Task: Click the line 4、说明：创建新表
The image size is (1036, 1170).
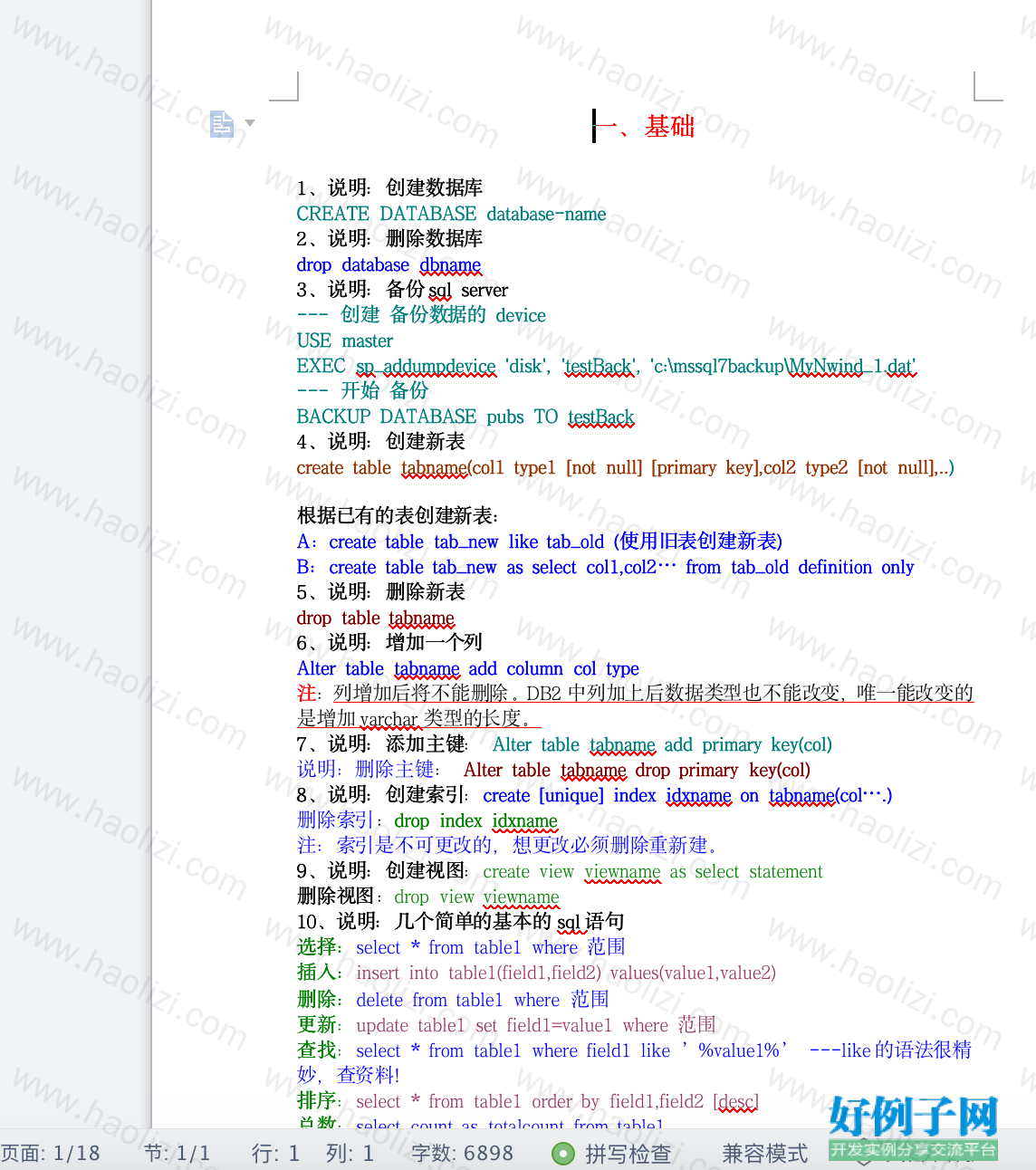Action: pyautogui.click(x=380, y=441)
